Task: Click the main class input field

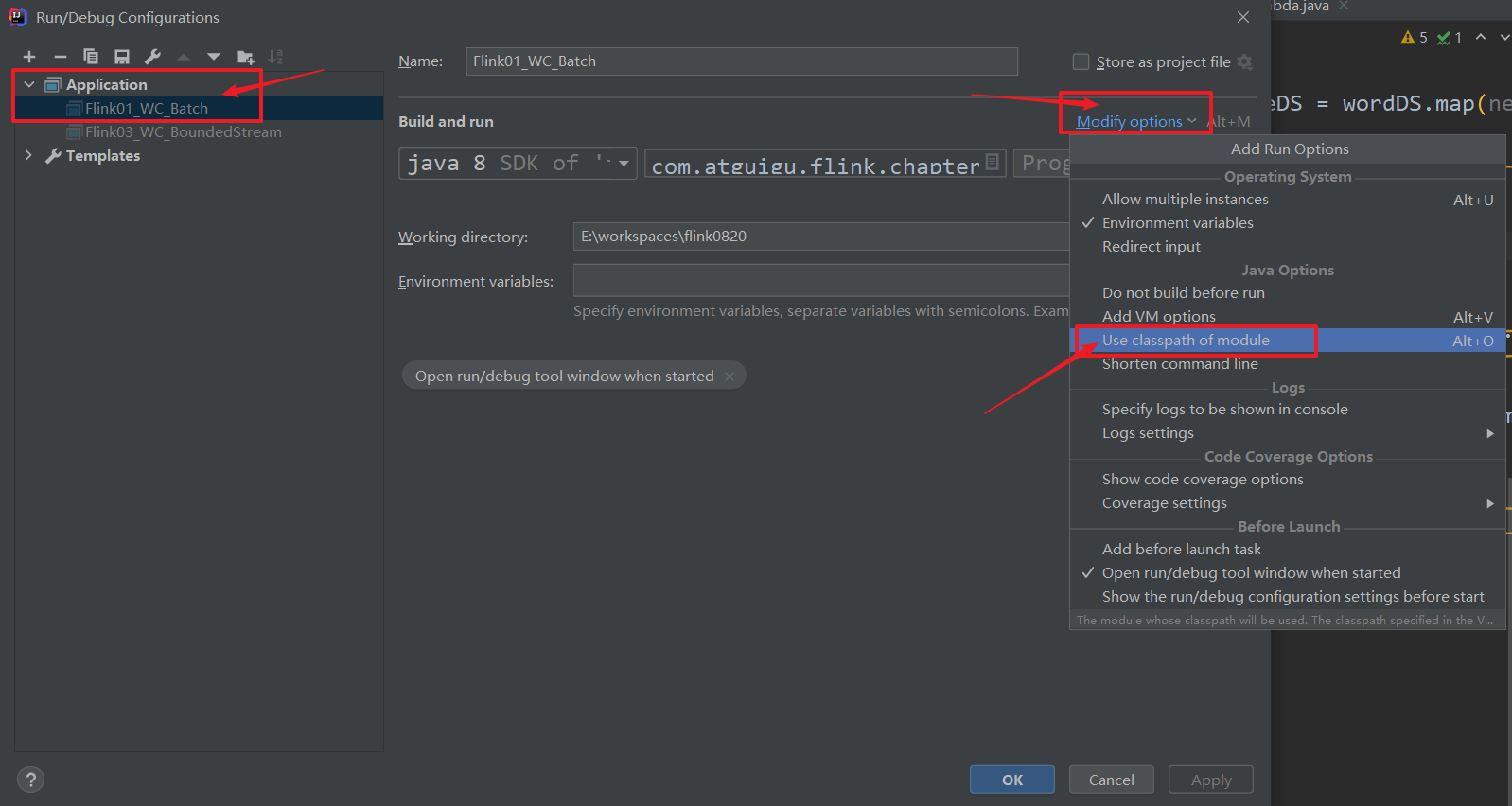Action: pos(825,163)
